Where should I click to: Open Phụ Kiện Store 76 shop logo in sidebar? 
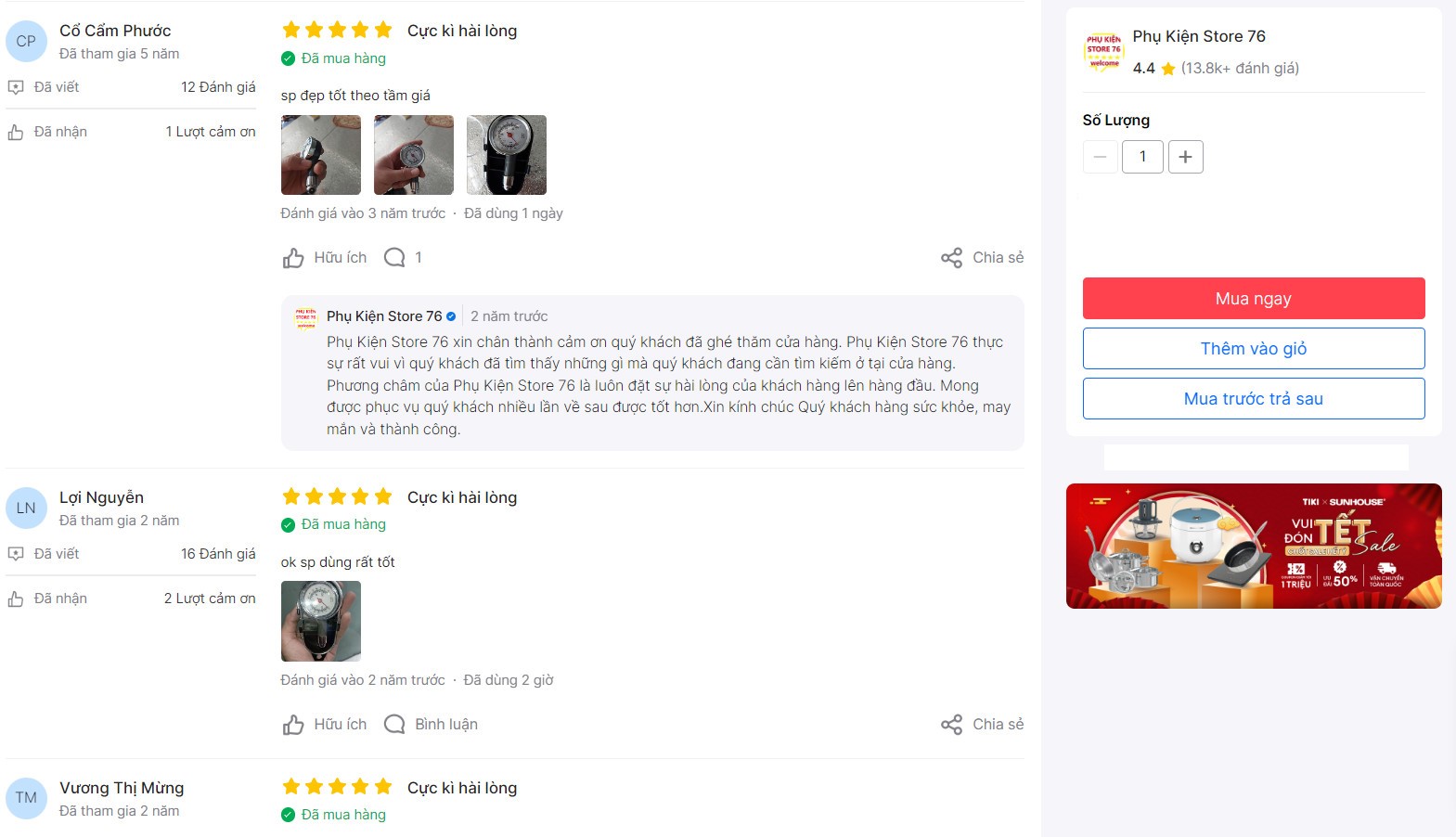point(1103,51)
